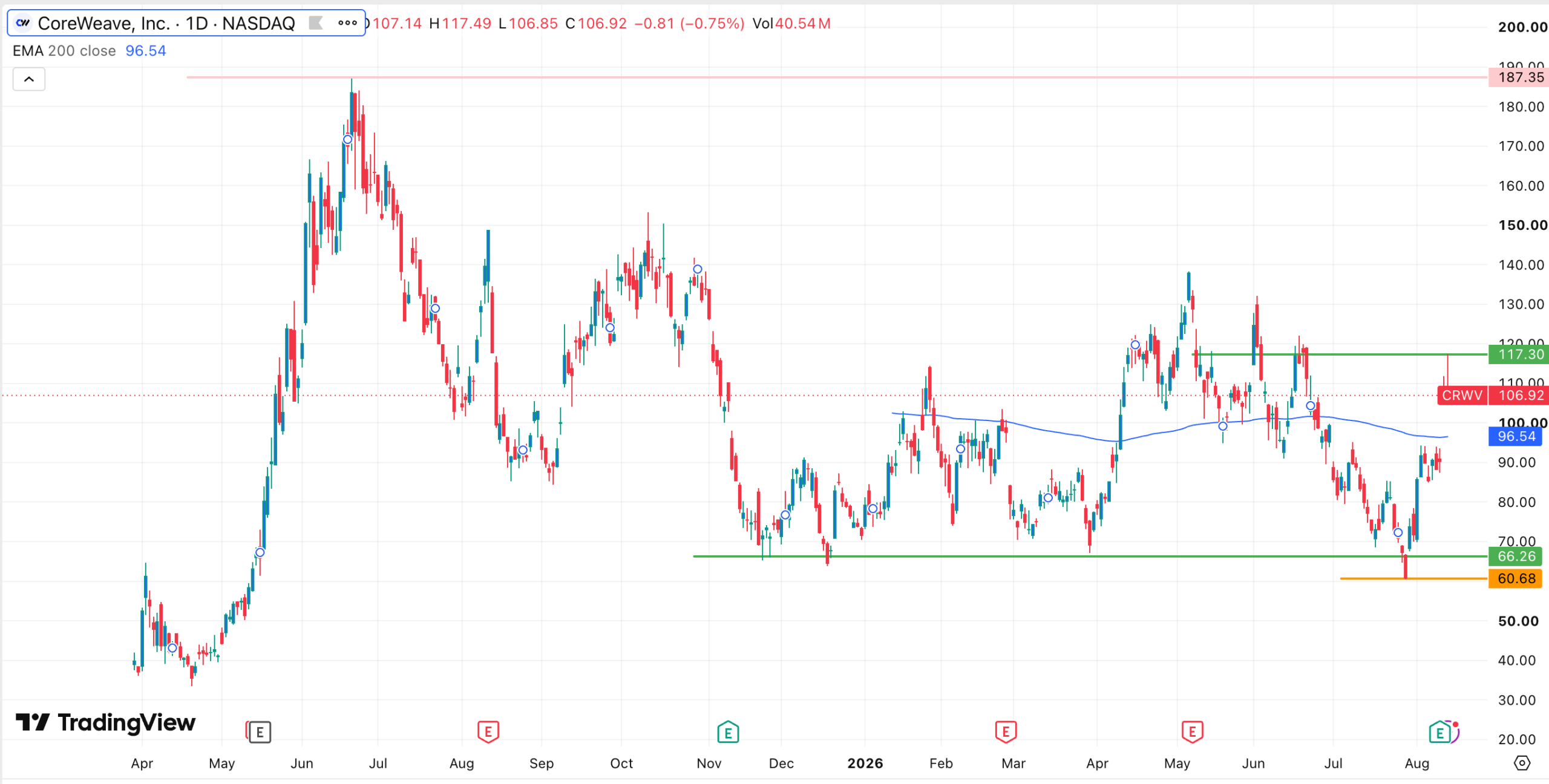
Task: Click the grey flag icon beside NASDAQ
Action: (315, 23)
